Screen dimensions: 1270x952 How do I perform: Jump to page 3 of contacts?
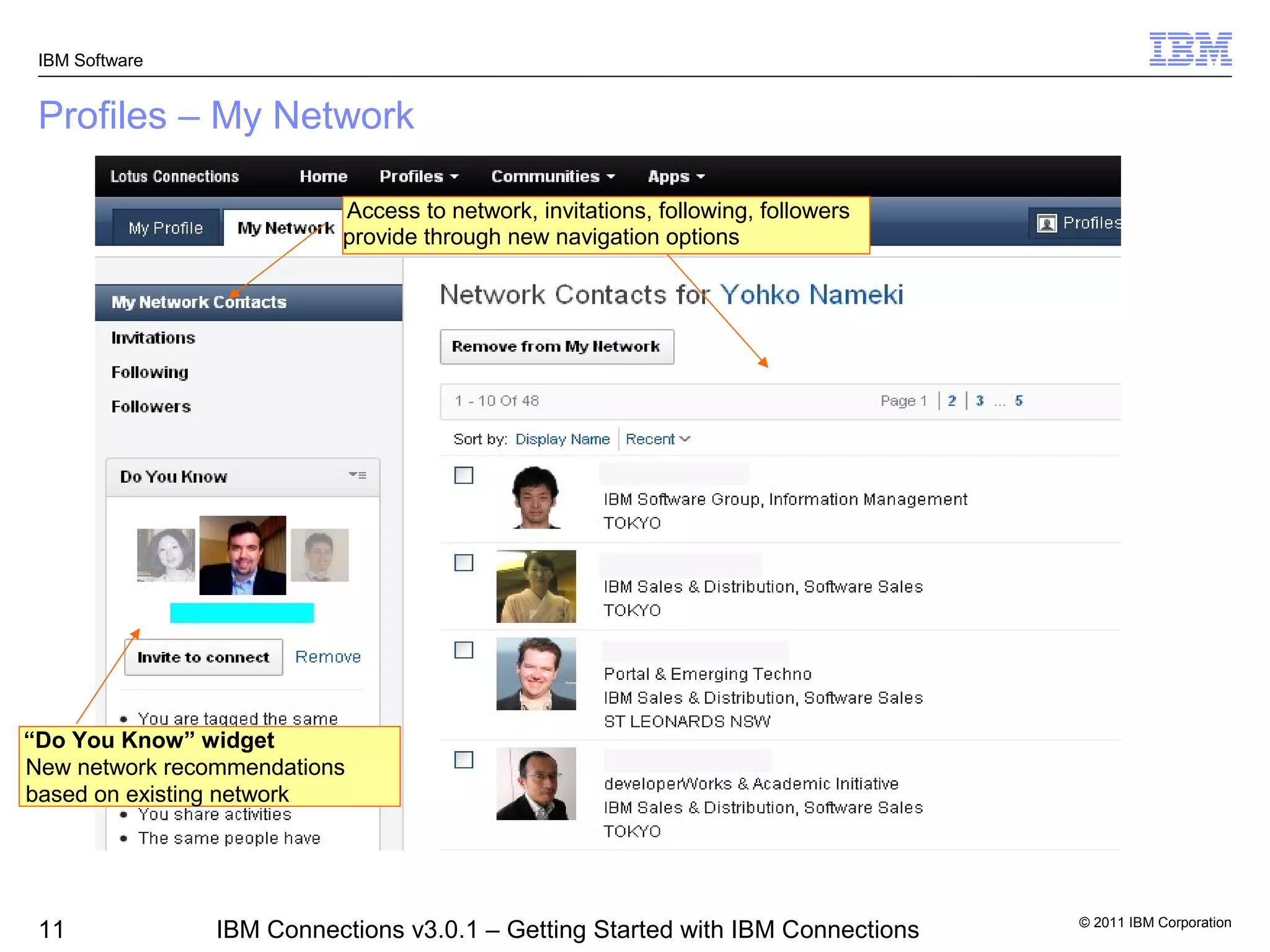pyautogui.click(x=980, y=401)
